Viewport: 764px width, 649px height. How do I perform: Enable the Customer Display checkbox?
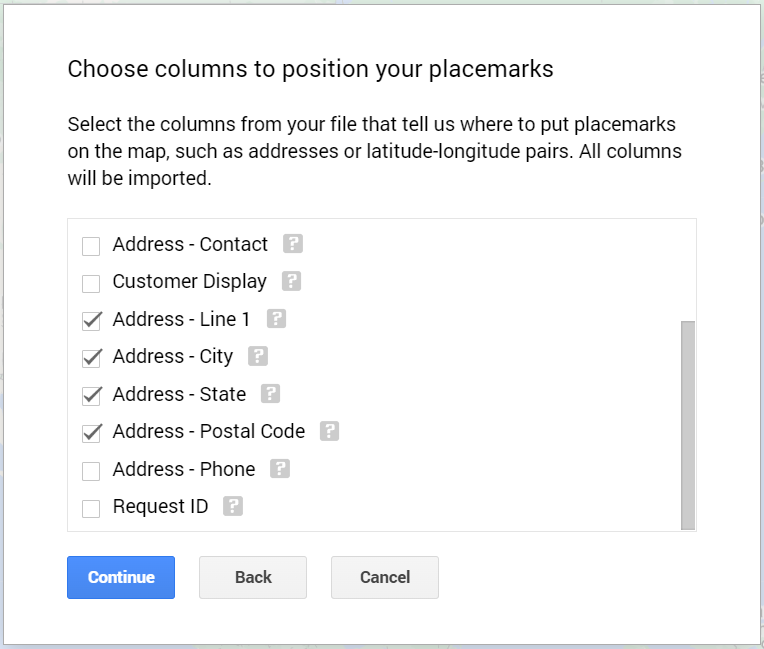91,283
